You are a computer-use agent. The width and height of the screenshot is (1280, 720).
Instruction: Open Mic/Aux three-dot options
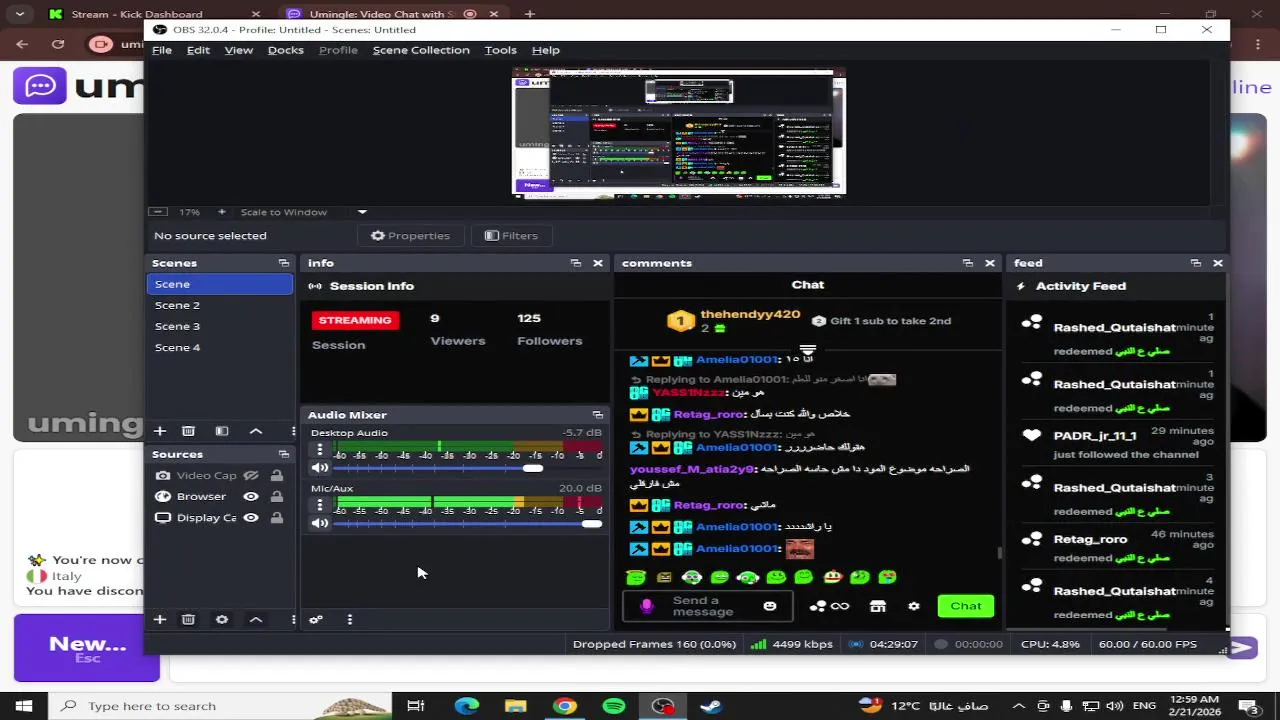pos(320,505)
